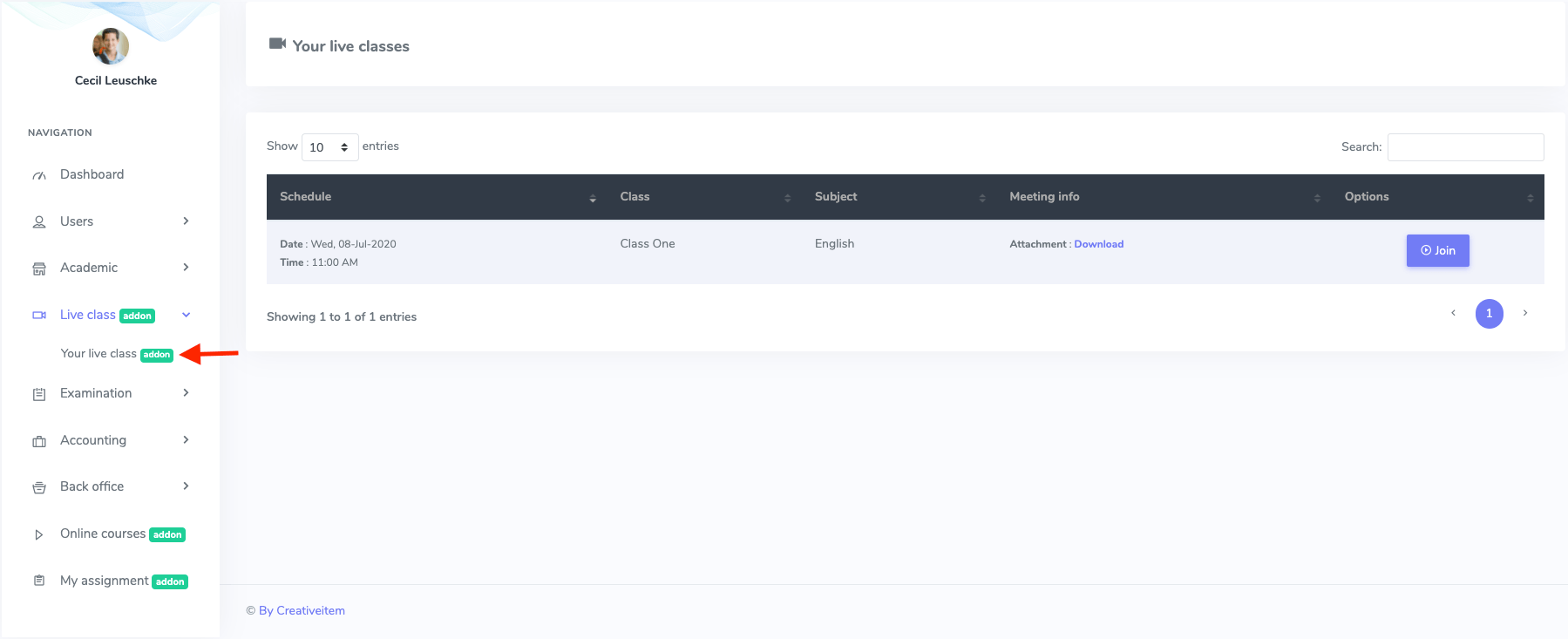Click the Examination clipboard icon

39,394
